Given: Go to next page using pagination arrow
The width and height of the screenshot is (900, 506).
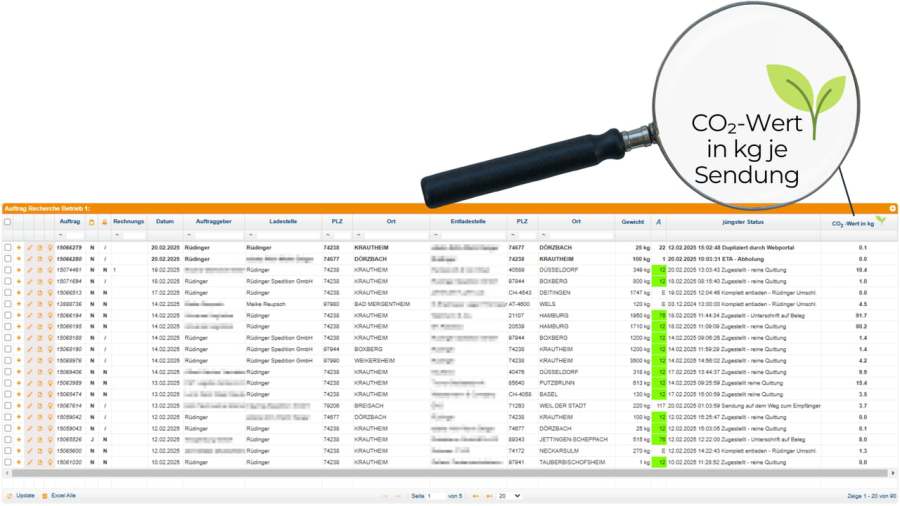Looking at the screenshot, I should 476,496.
